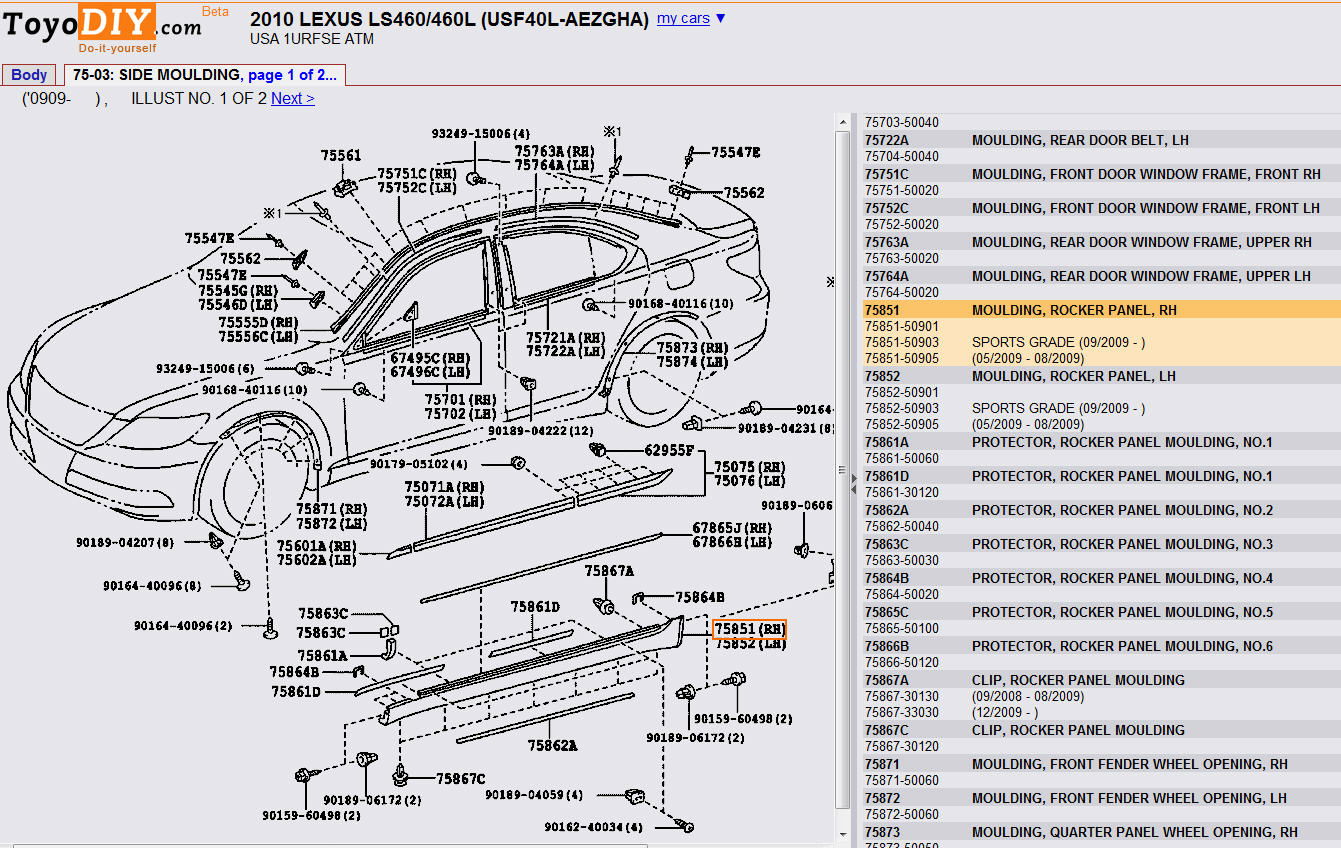
Task: Select diagram label 75555D (RH)
Action: pos(258,322)
